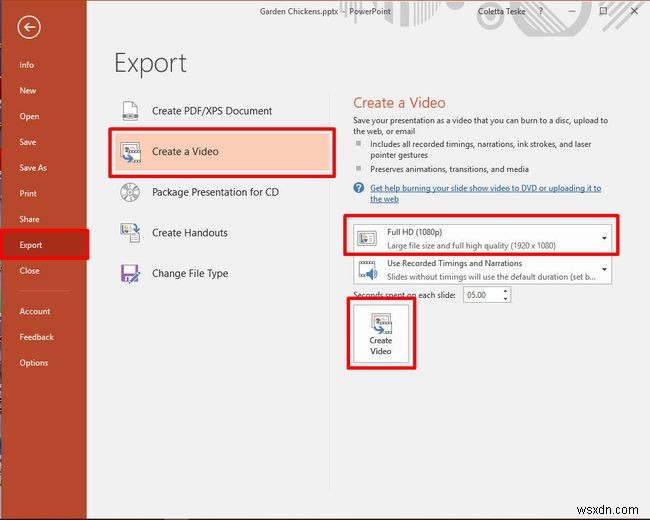Increase seconds spent on each slide
The width and height of the screenshot is (650, 520).
pos(506,292)
